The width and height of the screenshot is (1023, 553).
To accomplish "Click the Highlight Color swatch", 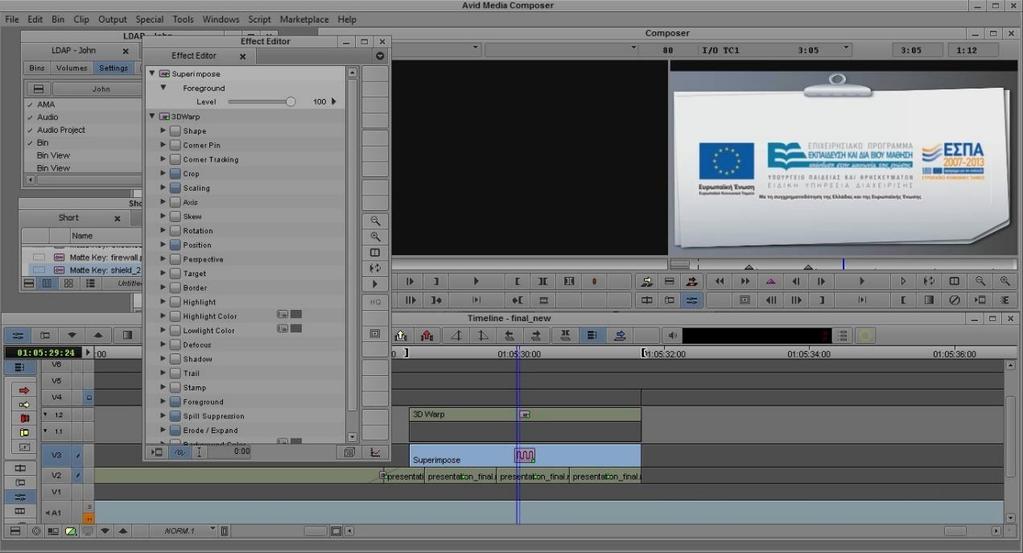I will (x=296, y=314).
